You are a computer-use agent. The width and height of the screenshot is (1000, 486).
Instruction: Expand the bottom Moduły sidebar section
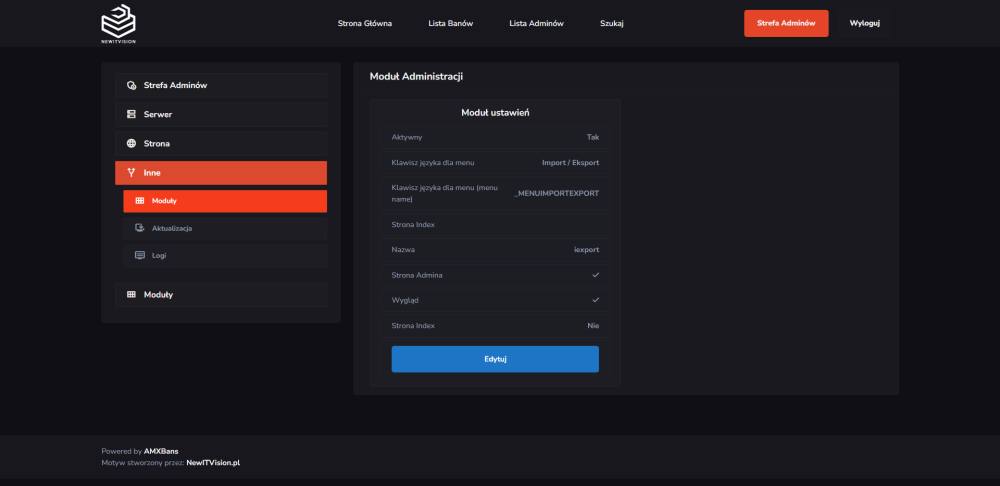(x=221, y=295)
